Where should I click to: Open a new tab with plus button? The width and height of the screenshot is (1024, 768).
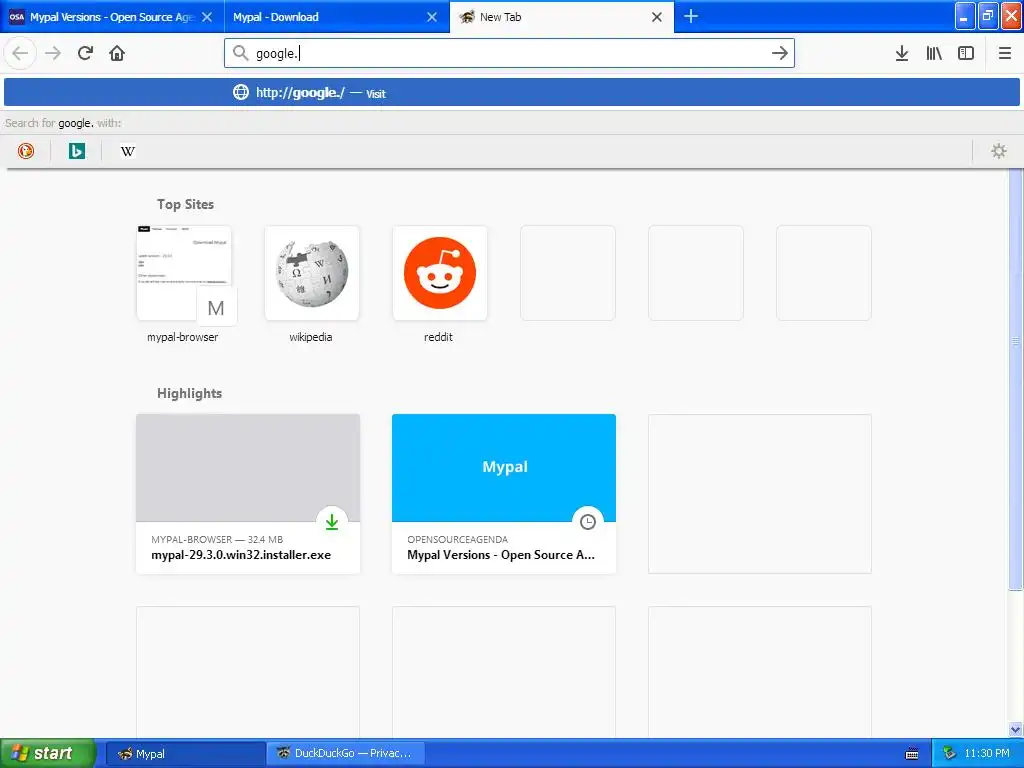coord(691,16)
